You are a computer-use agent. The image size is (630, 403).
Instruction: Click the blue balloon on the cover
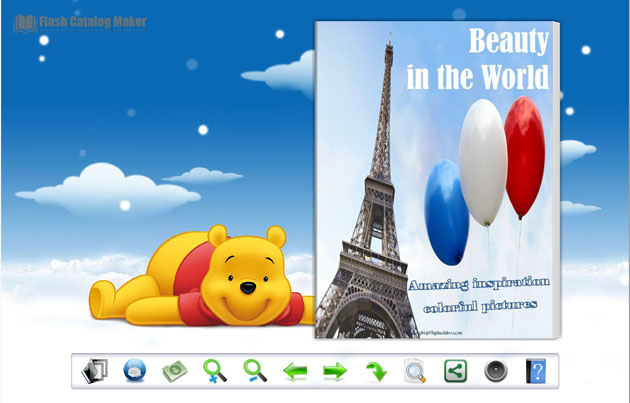coord(446,209)
